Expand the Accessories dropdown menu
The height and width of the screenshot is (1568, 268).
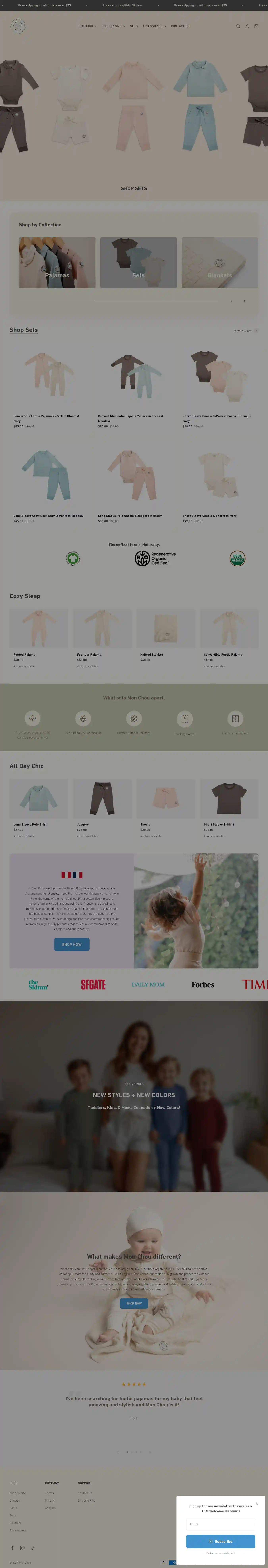point(154,26)
